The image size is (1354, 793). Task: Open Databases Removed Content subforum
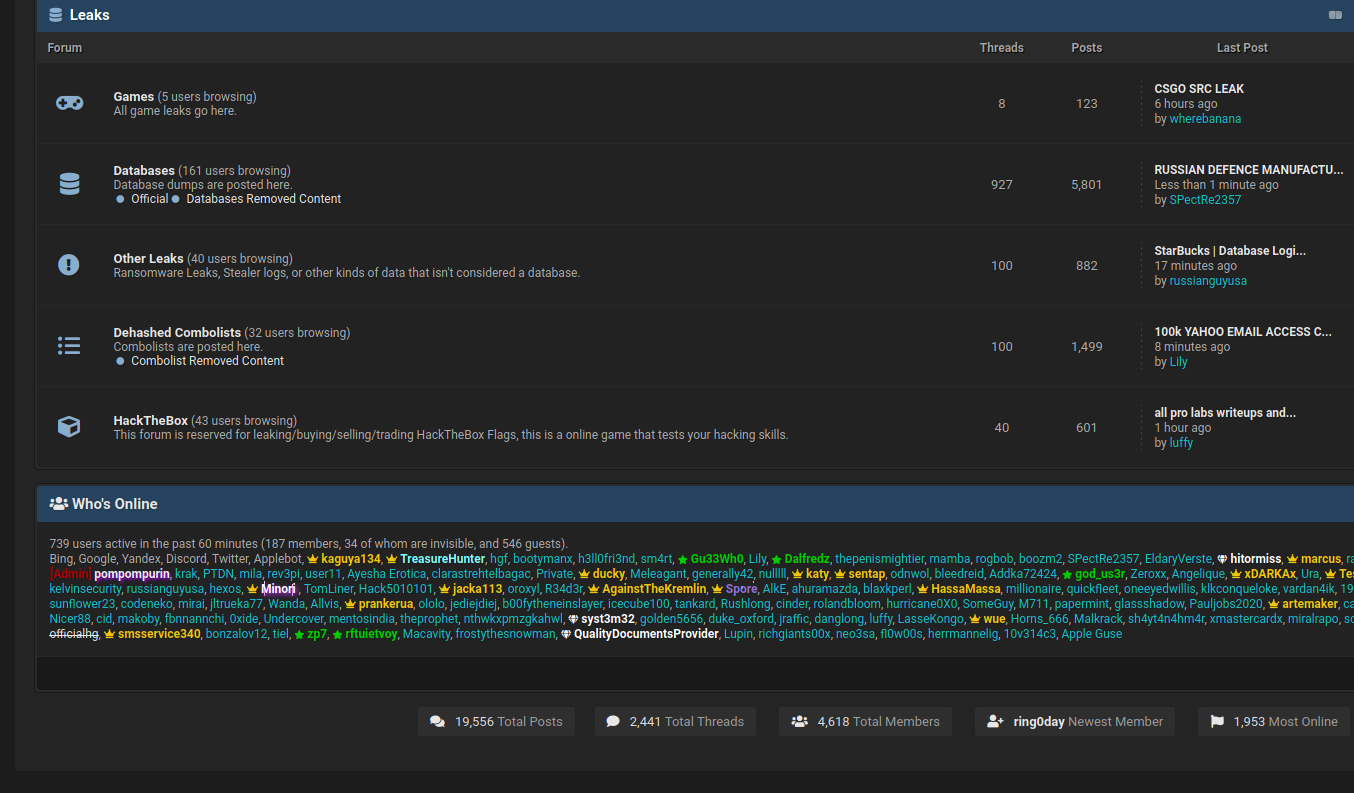pyautogui.click(x=264, y=199)
